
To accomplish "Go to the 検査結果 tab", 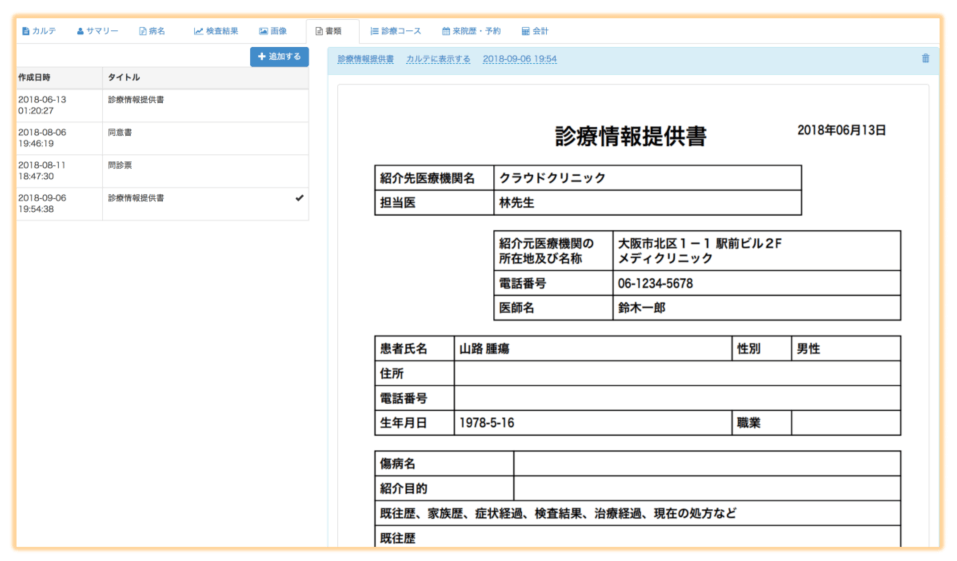I will [216, 31].
